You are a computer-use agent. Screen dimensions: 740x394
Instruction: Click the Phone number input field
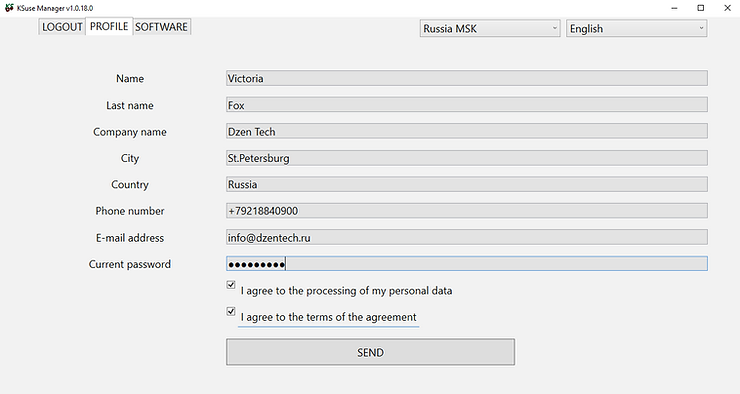point(467,210)
